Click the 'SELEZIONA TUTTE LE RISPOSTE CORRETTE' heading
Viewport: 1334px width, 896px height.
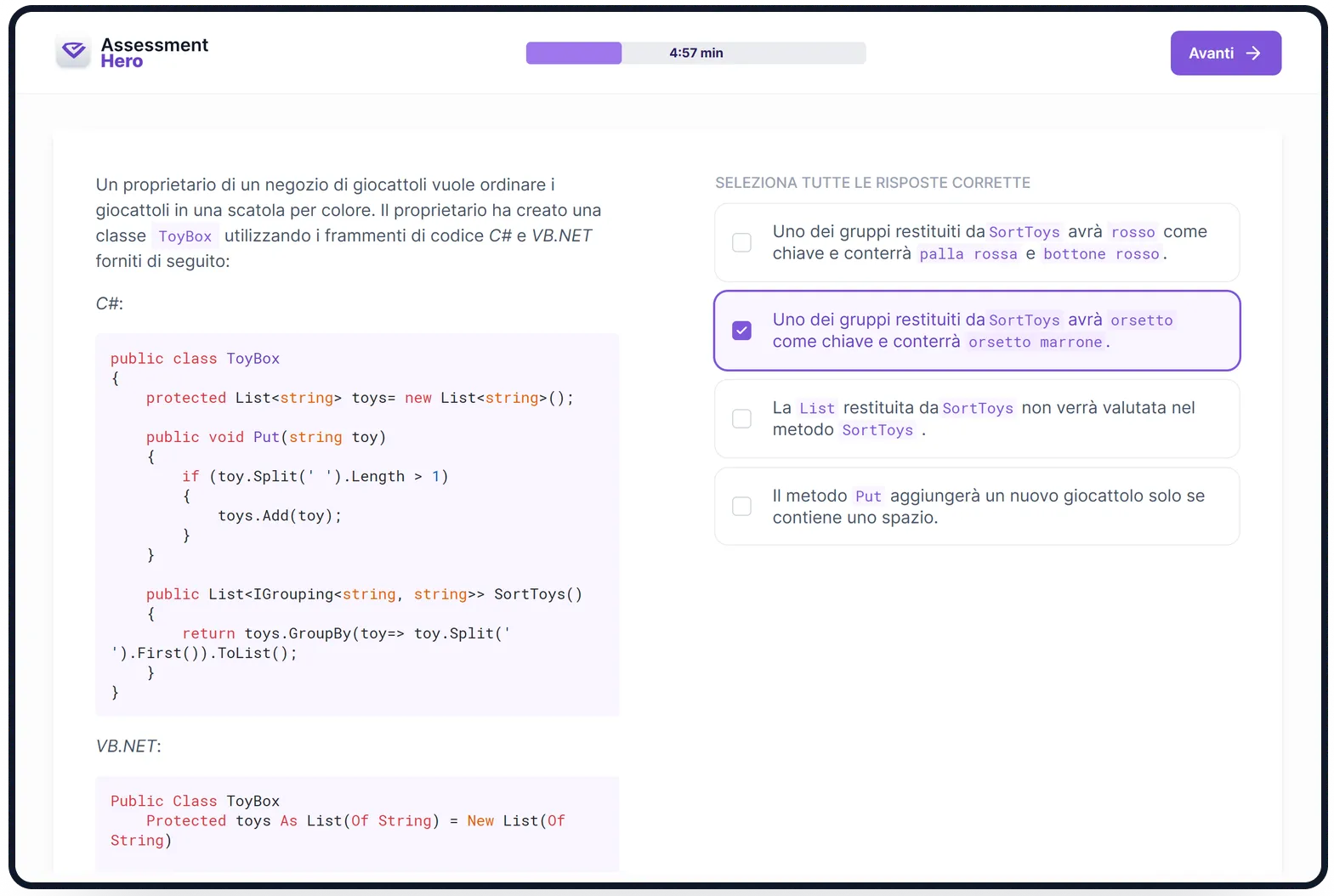(872, 183)
